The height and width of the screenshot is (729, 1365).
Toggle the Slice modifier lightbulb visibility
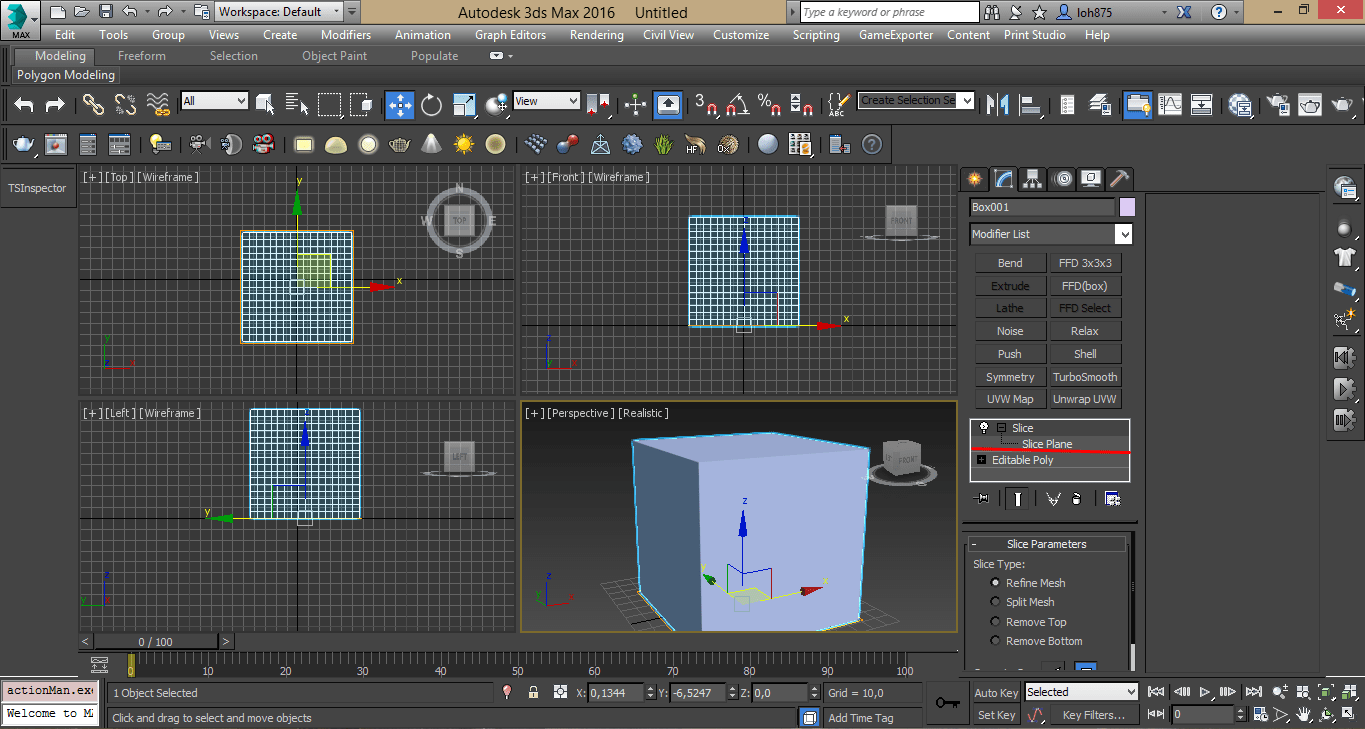(983, 428)
